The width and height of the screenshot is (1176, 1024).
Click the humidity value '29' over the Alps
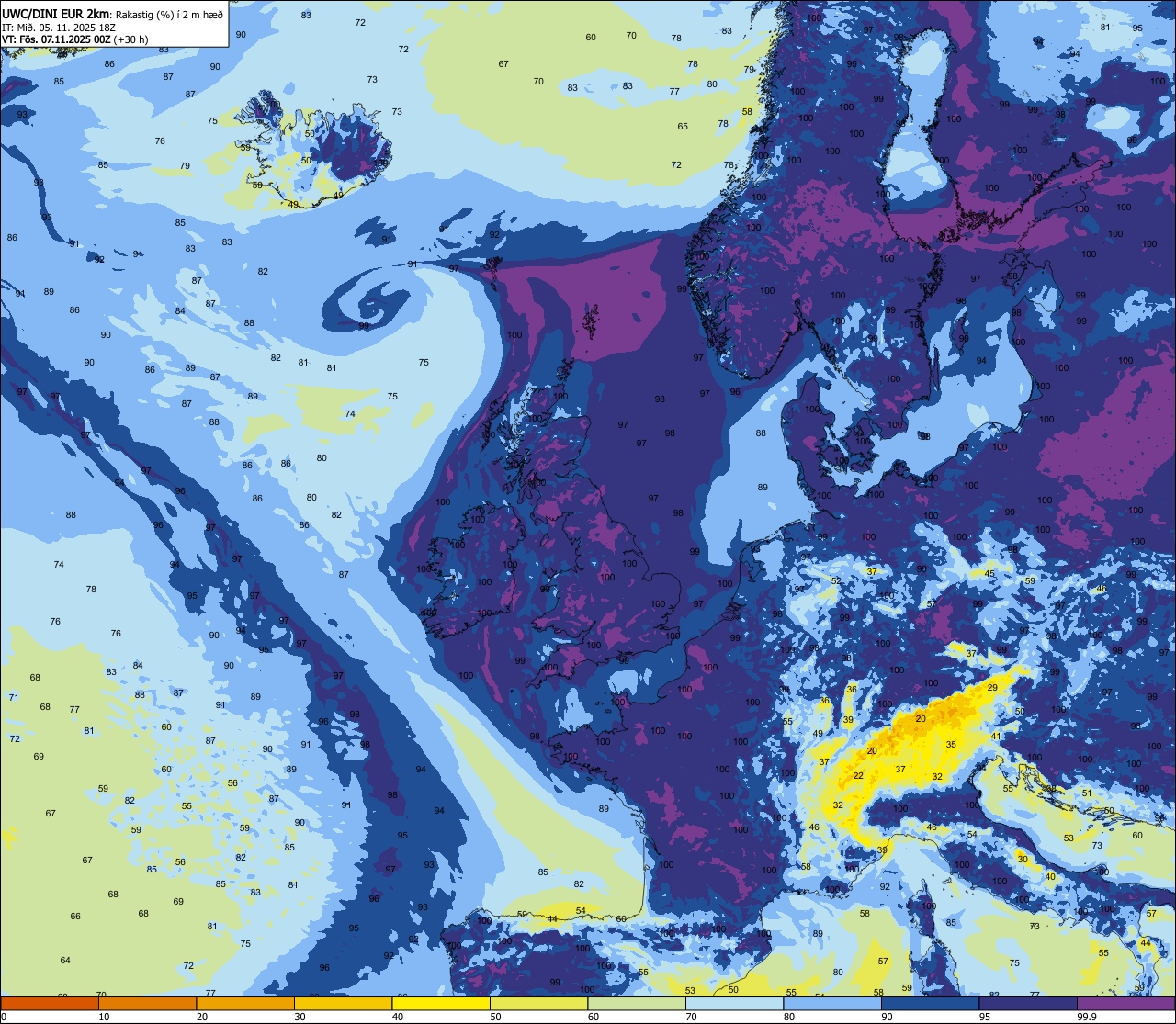[992, 688]
